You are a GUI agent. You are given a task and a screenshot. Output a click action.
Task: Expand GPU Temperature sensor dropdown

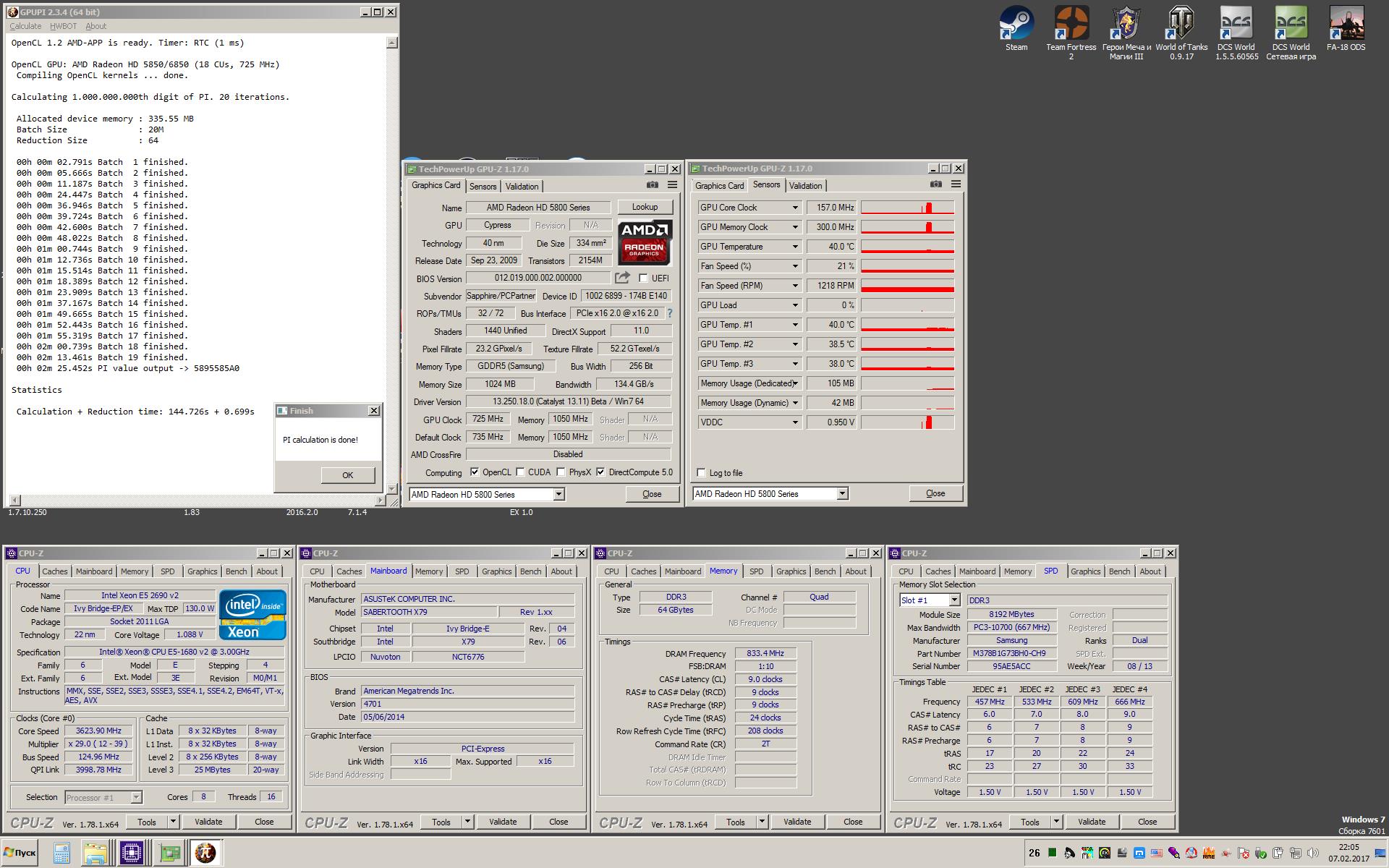(x=795, y=247)
